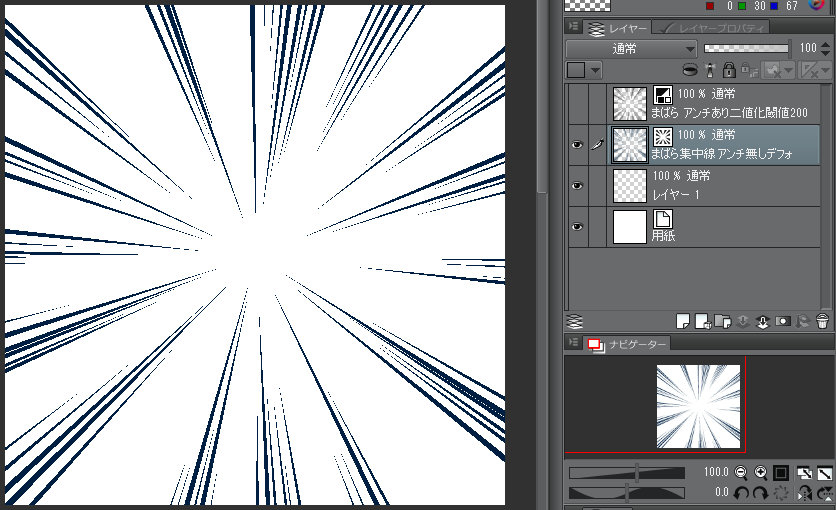The width and height of the screenshot is (836, 510).
Task: Zoom in with the plus magnifier
Action: [761, 472]
